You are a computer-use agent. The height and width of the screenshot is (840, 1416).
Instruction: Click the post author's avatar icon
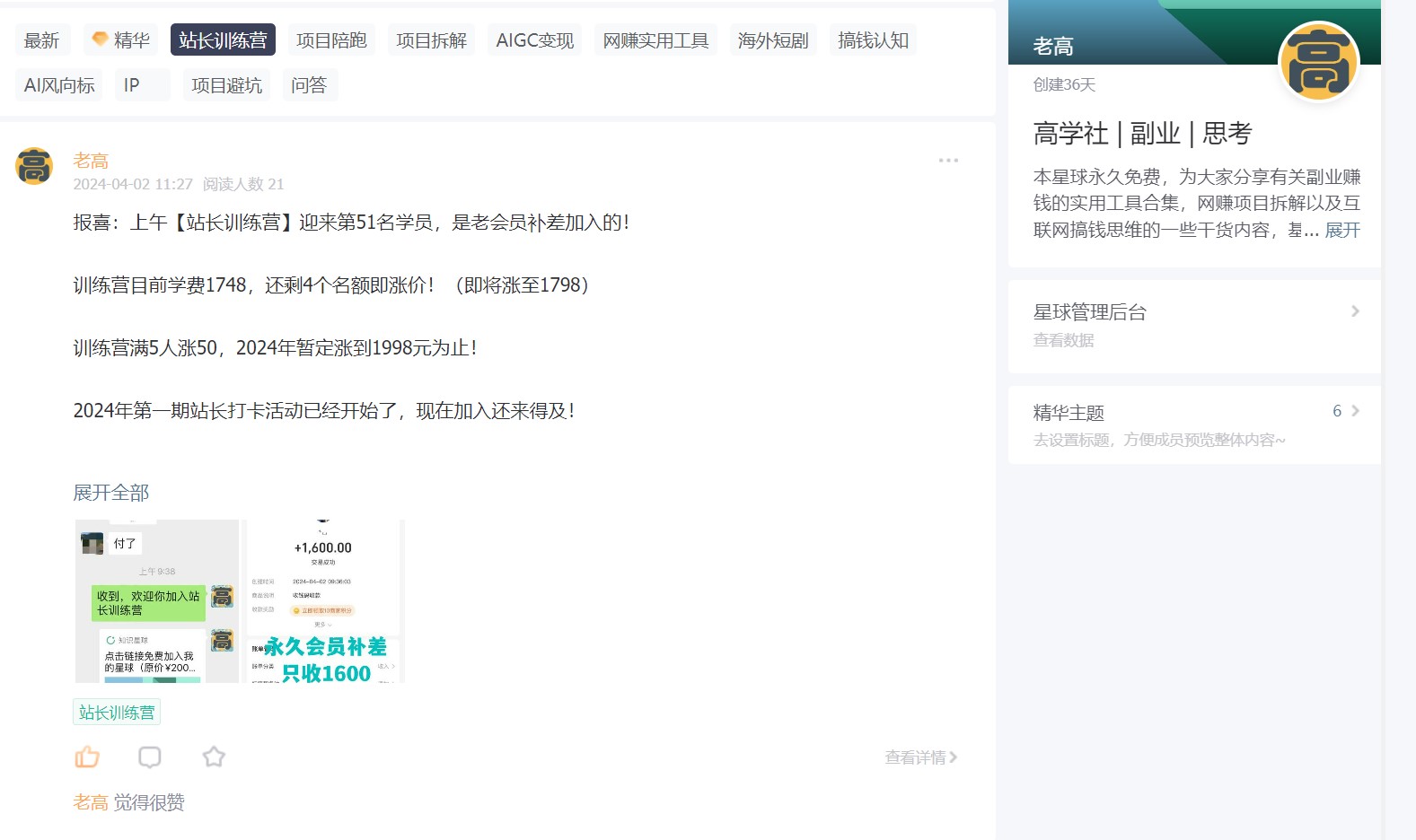[x=34, y=167]
